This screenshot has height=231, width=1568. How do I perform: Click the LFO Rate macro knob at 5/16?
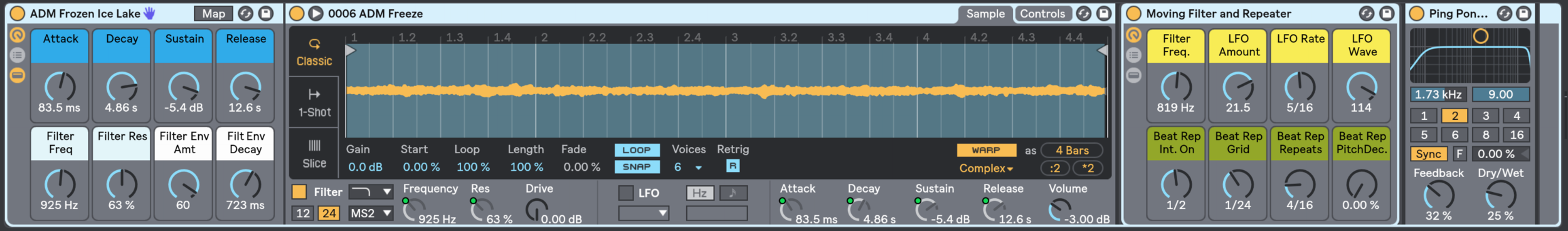1300,87
